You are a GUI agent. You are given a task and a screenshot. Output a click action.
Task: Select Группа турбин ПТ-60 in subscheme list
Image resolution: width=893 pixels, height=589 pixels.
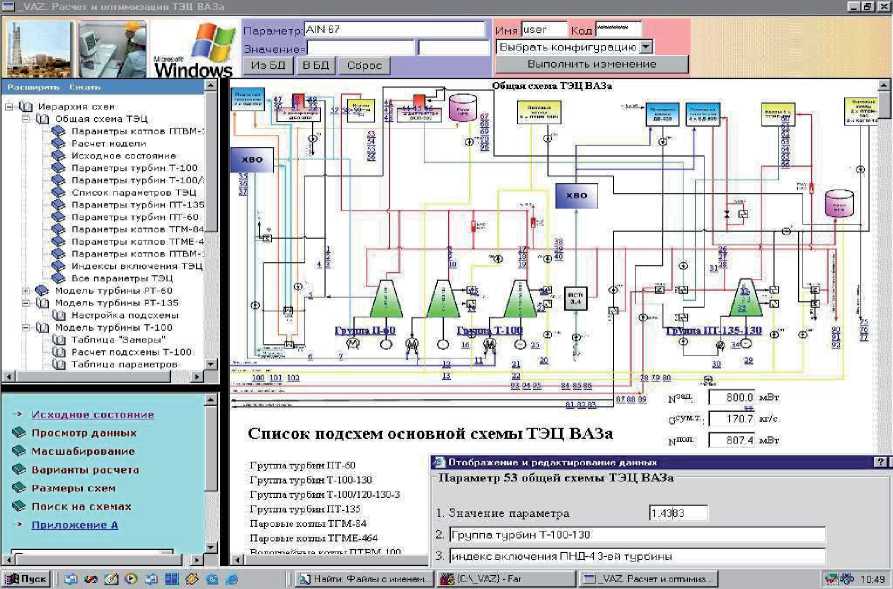click(302, 465)
